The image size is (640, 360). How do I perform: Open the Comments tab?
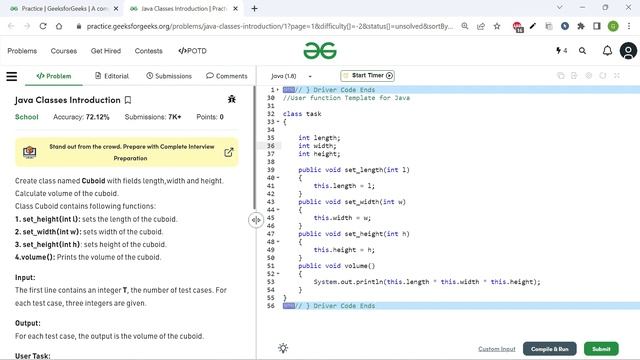[x=227, y=76]
